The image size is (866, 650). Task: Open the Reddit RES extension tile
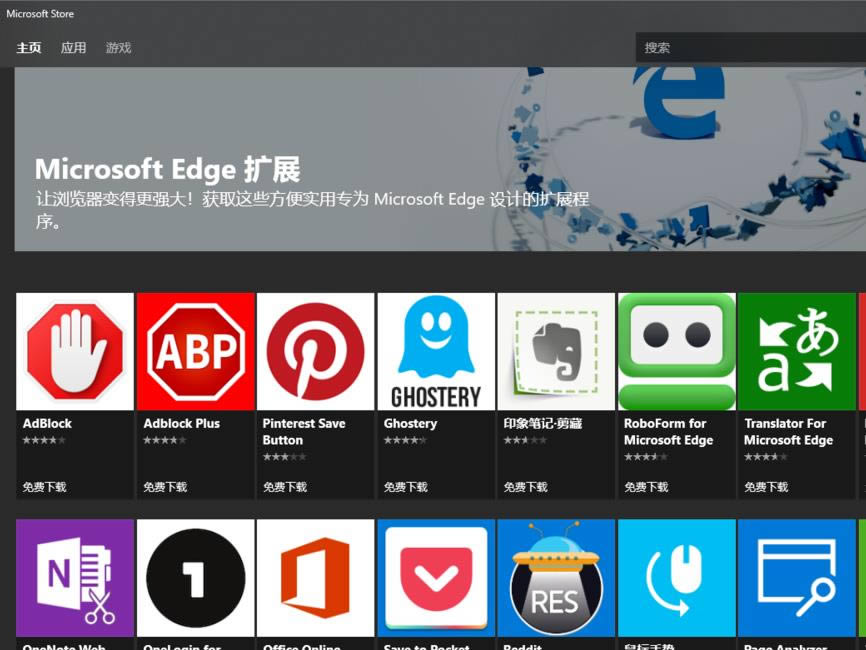tap(556, 577)
